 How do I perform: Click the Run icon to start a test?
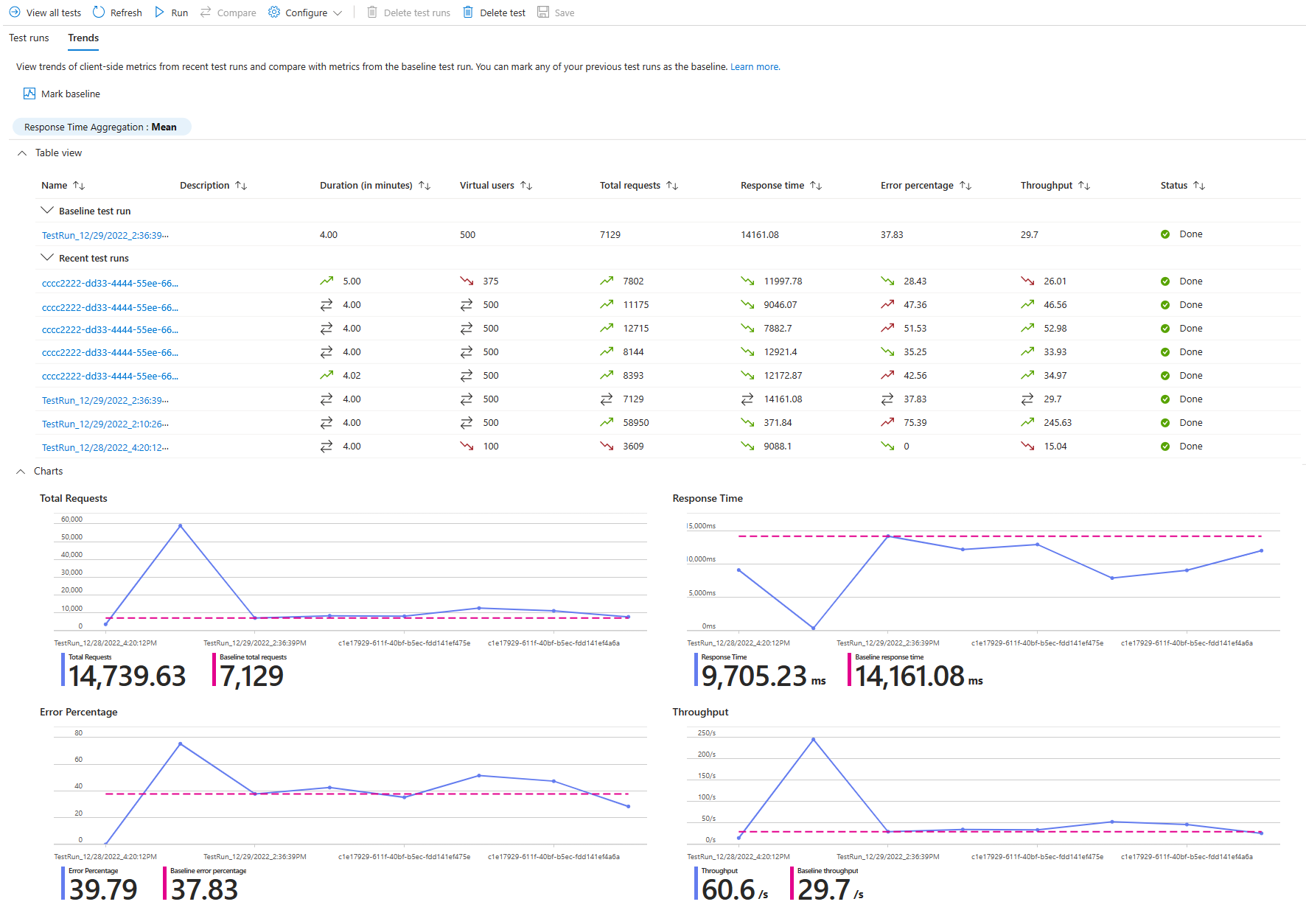pyautogui.click(x=158, y=12)
